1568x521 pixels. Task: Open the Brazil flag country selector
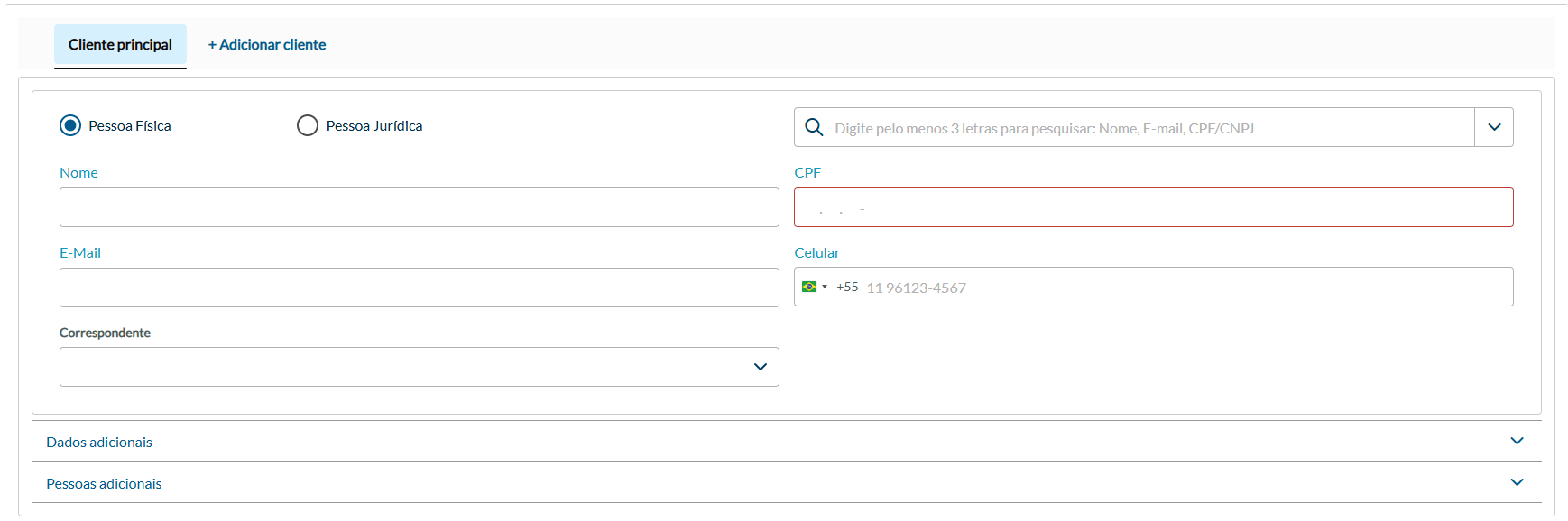point(814,287)
